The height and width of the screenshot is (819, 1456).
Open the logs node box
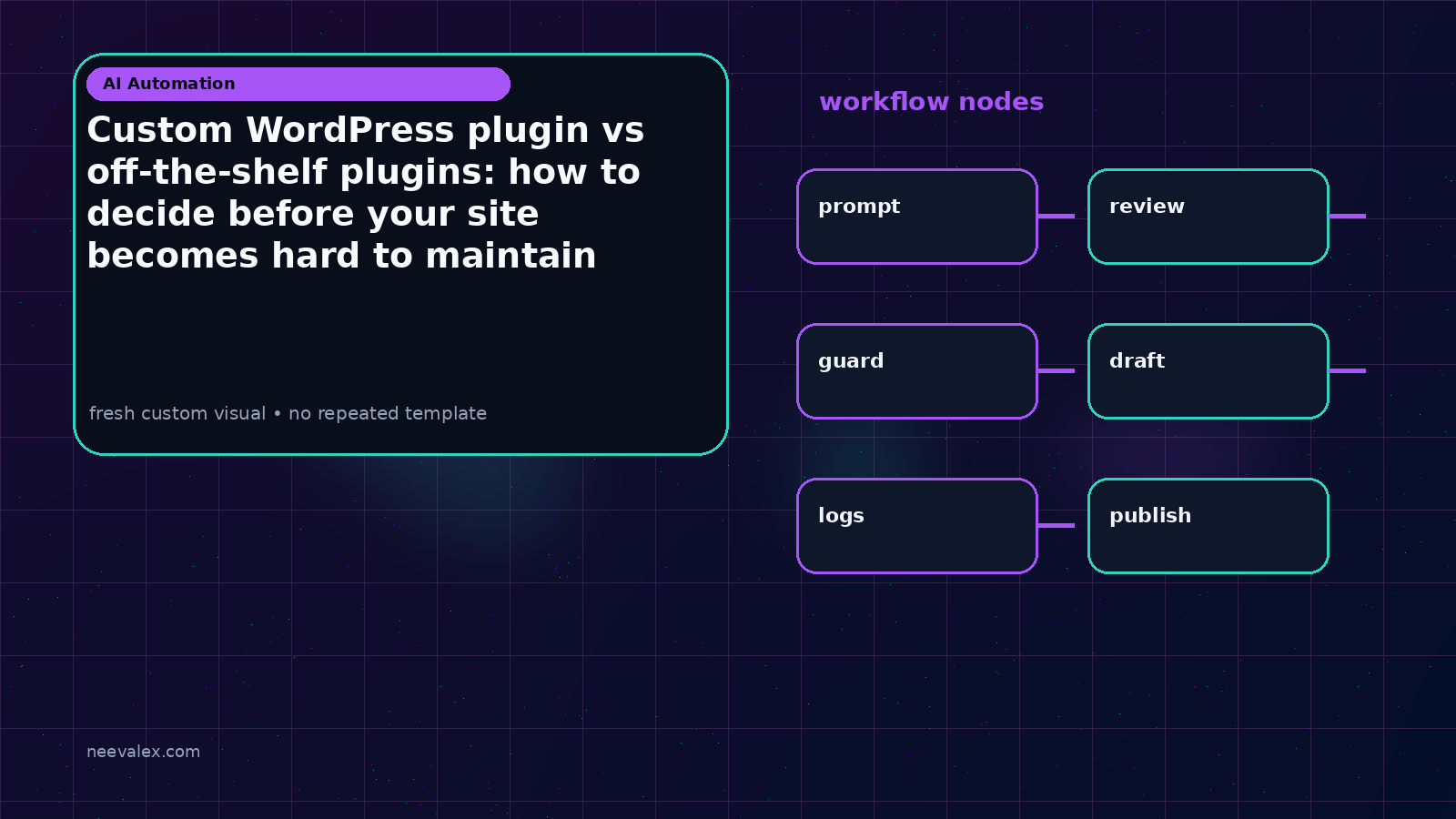pyautogui.click(x=917, y=526)
